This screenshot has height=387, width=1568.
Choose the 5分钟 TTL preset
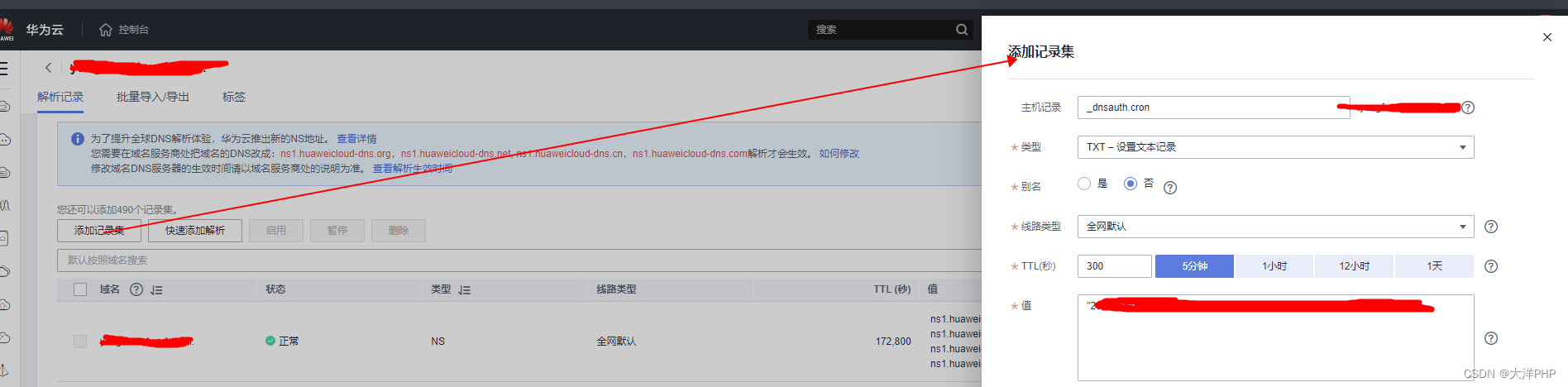pos(1194,266)
